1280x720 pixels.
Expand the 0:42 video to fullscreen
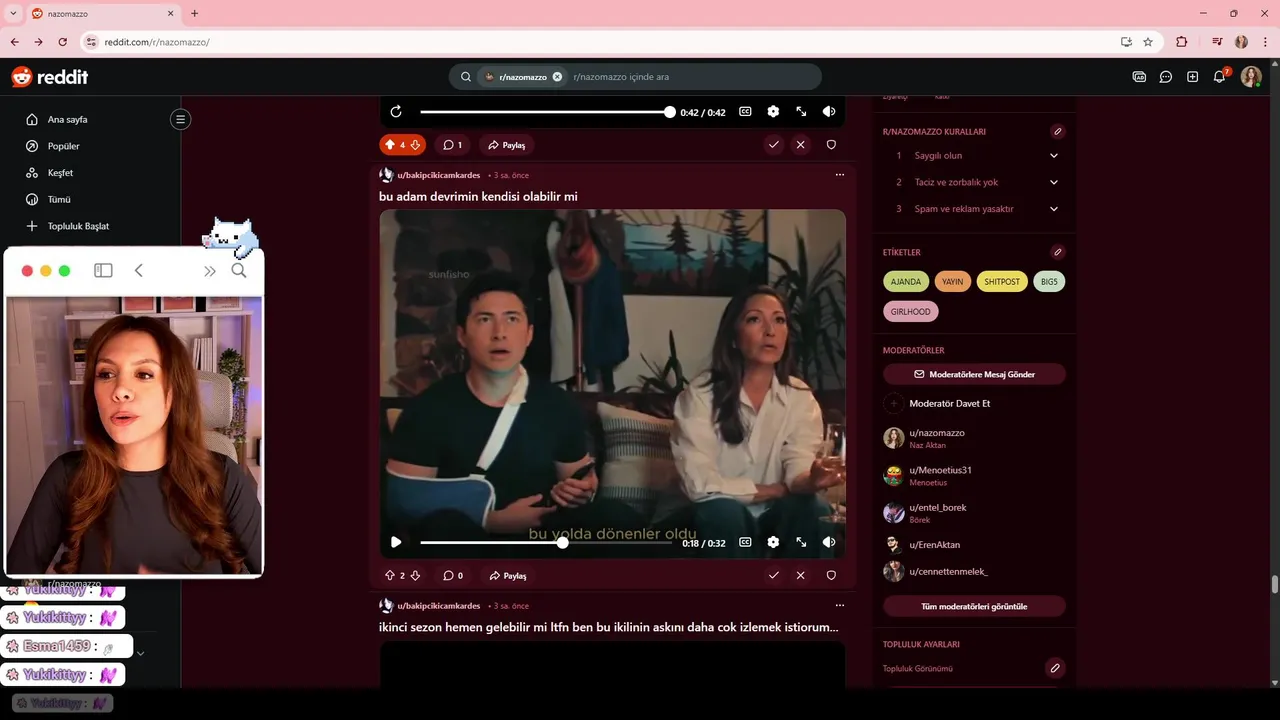[801, 112]
